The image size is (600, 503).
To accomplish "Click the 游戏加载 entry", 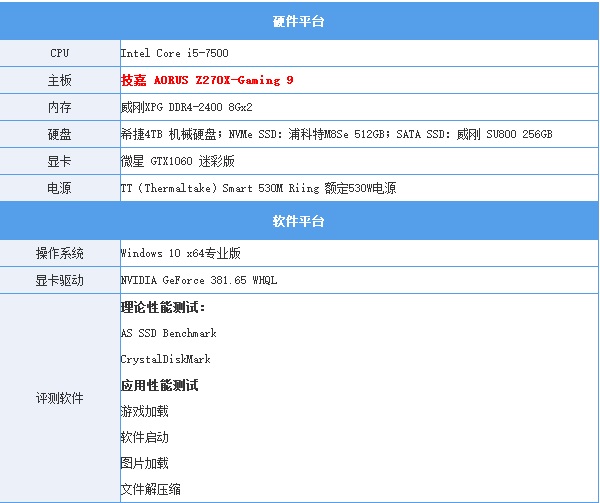I will pyautogui.click(x=144, y=411).
